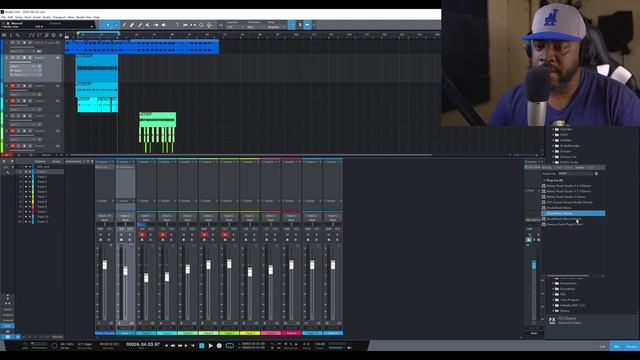This screenshot has height=360, width=640.
Task: Unmute the seventh mixer channel
Action: pyautogui.click(x=225, y=235)
